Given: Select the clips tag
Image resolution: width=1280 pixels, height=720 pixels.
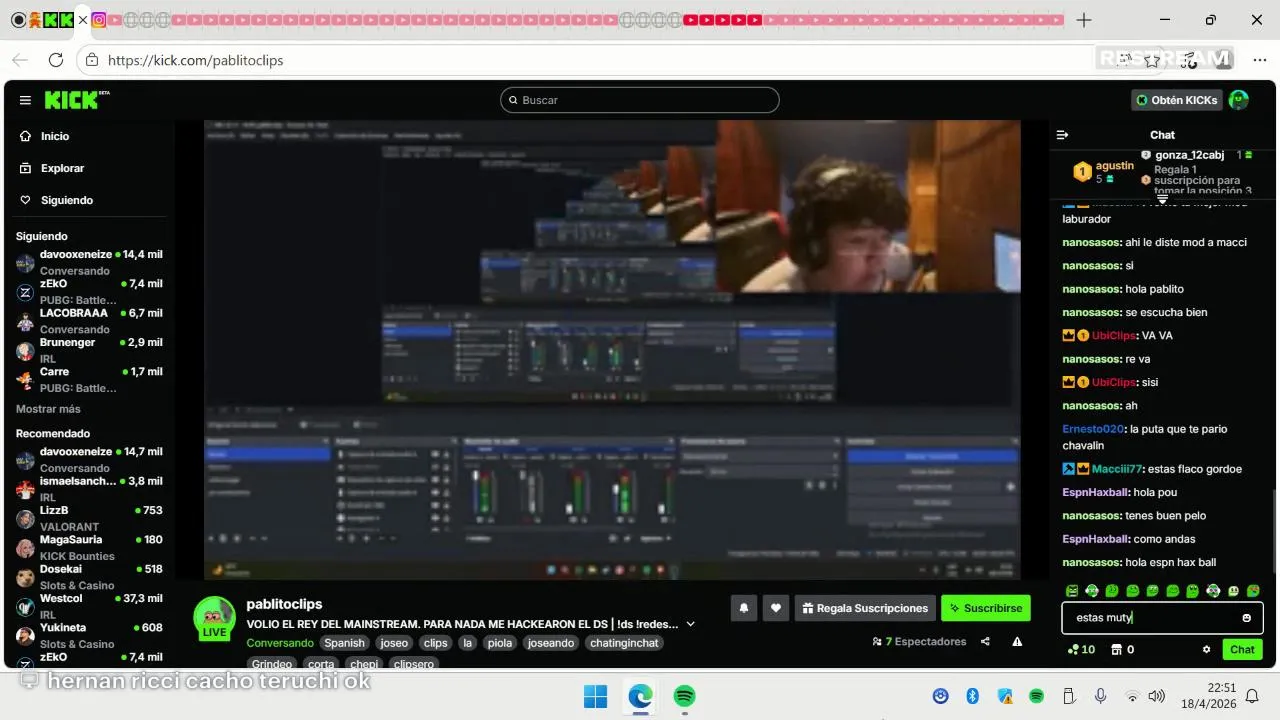Looking at the screenshot, I should click(x=435, y=643).
